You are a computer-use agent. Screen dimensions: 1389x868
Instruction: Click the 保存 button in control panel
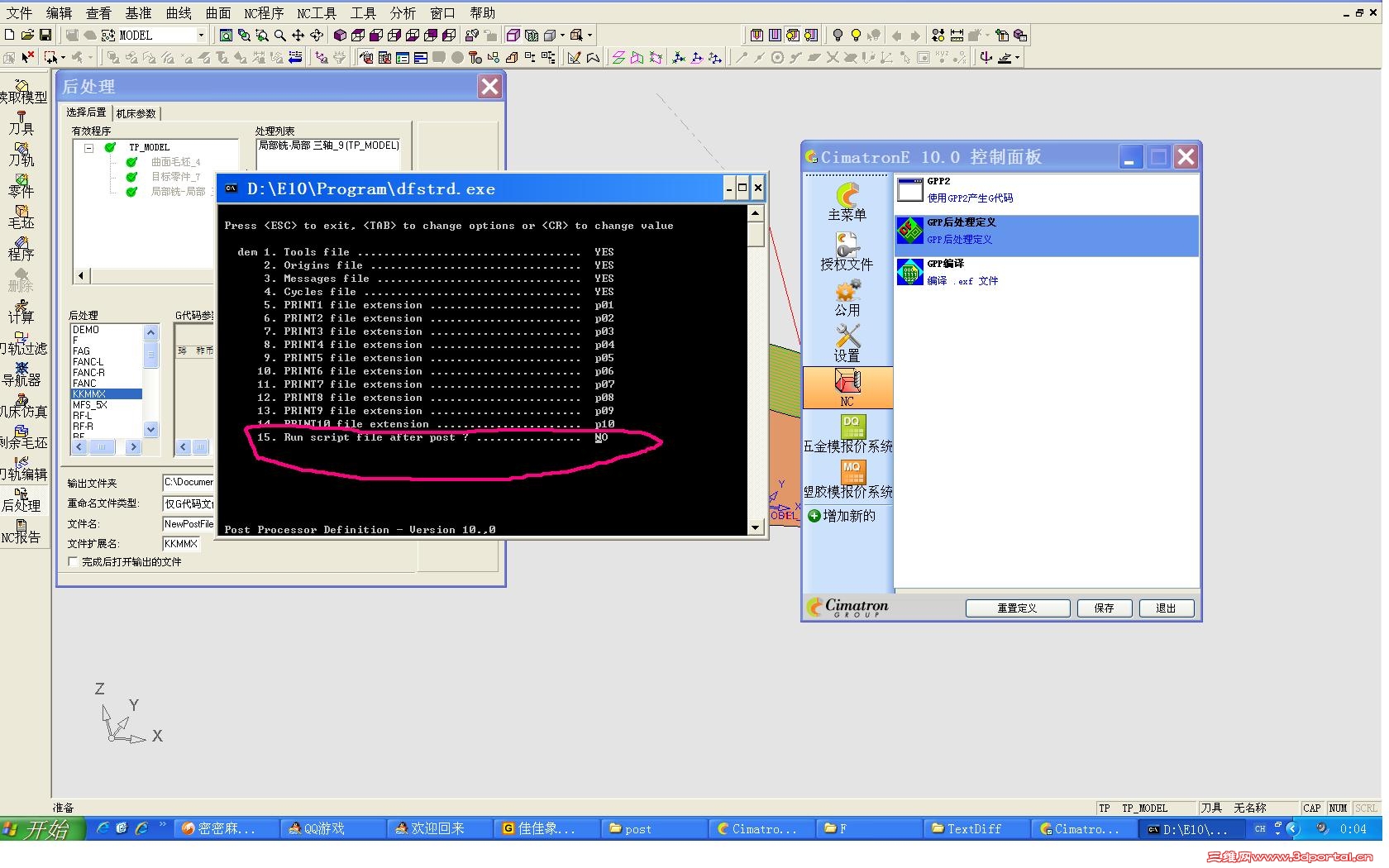(1104, 608)
